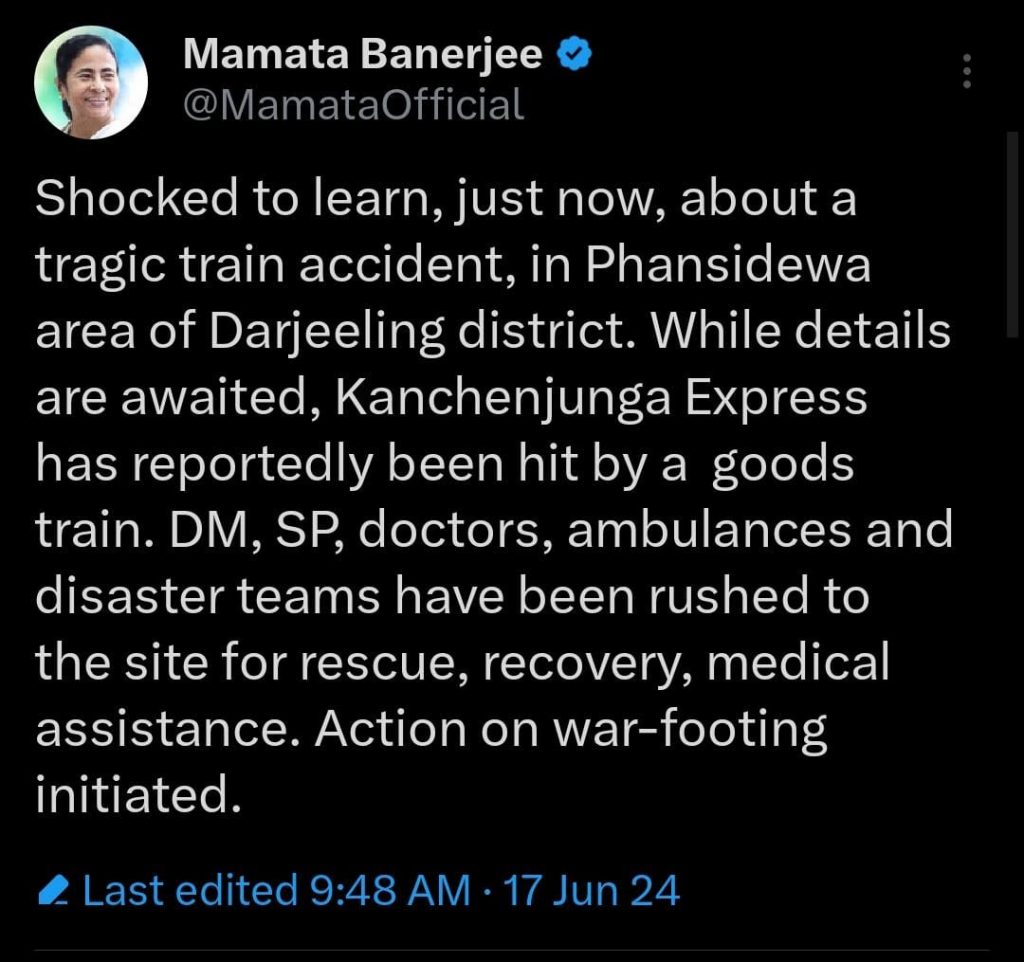Click "Kanchenjunga" in the tweet text
This screenshot has height=962, width=1024.
point(494,398)
